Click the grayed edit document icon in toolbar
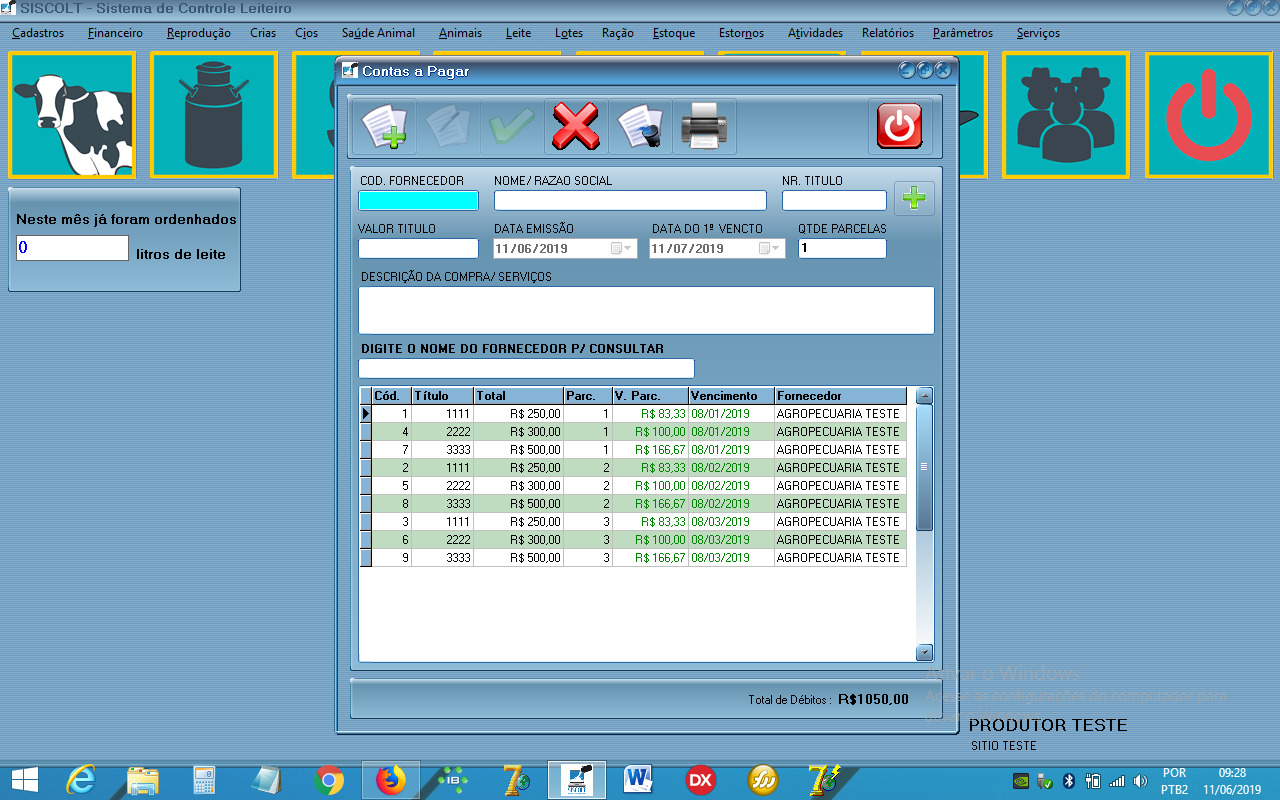Viewport: 1280px width, 800px height. coord(448,127)
